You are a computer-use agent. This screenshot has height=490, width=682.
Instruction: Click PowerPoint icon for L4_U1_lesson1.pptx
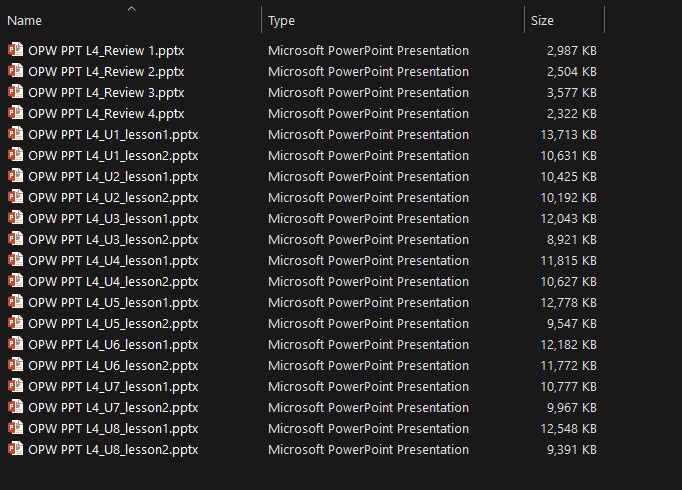click(x=16, y=133)
